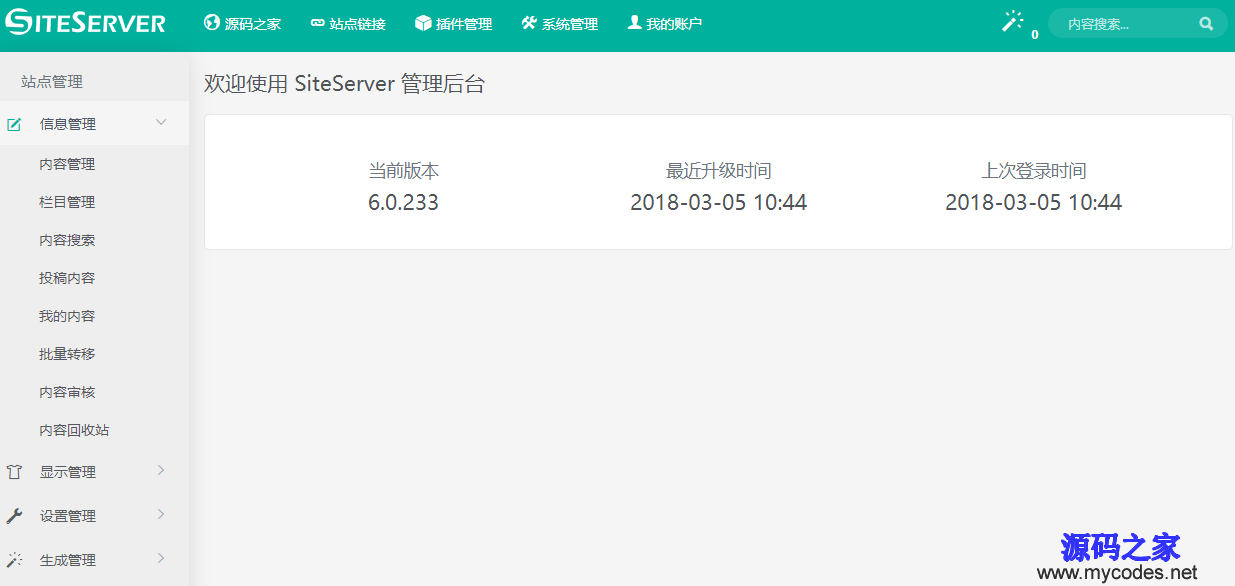Click the magic wand icon in header
Viewport: 1235px width, 586px height.
[1014, 21]
